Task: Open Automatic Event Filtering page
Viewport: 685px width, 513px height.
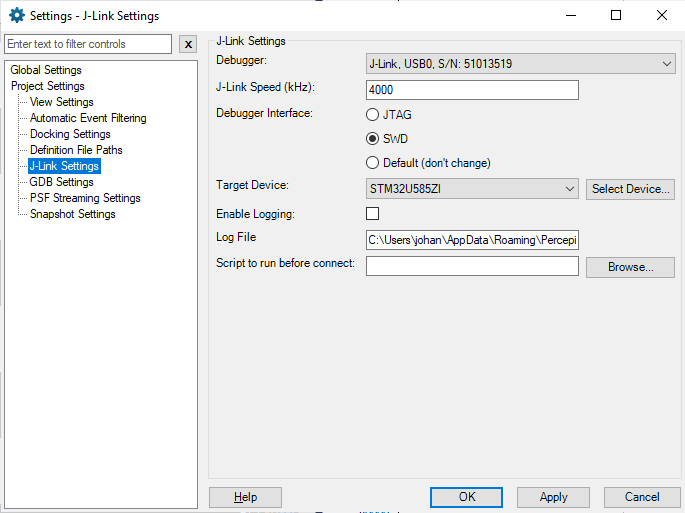Action: tap(88, 118)
